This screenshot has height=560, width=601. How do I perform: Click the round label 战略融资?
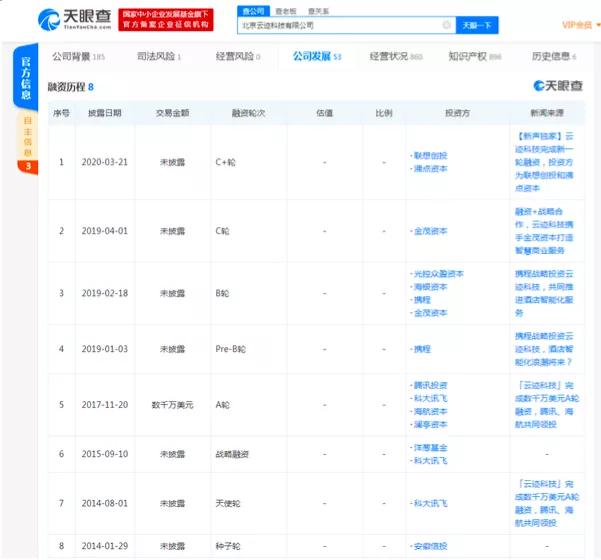point(232,454)
